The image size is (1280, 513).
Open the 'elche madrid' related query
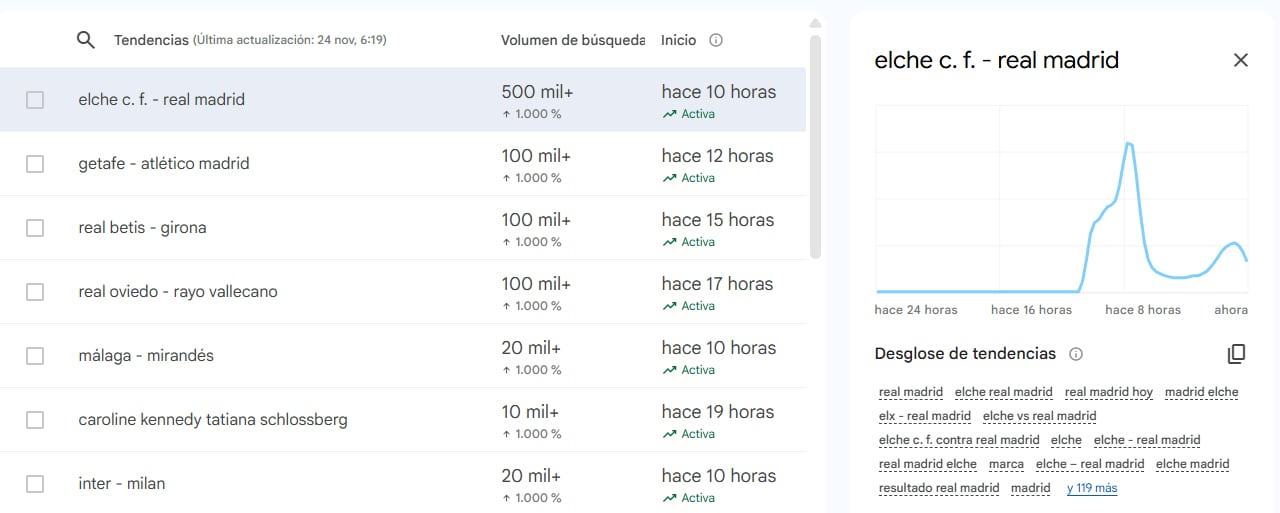click(1193, 464)
